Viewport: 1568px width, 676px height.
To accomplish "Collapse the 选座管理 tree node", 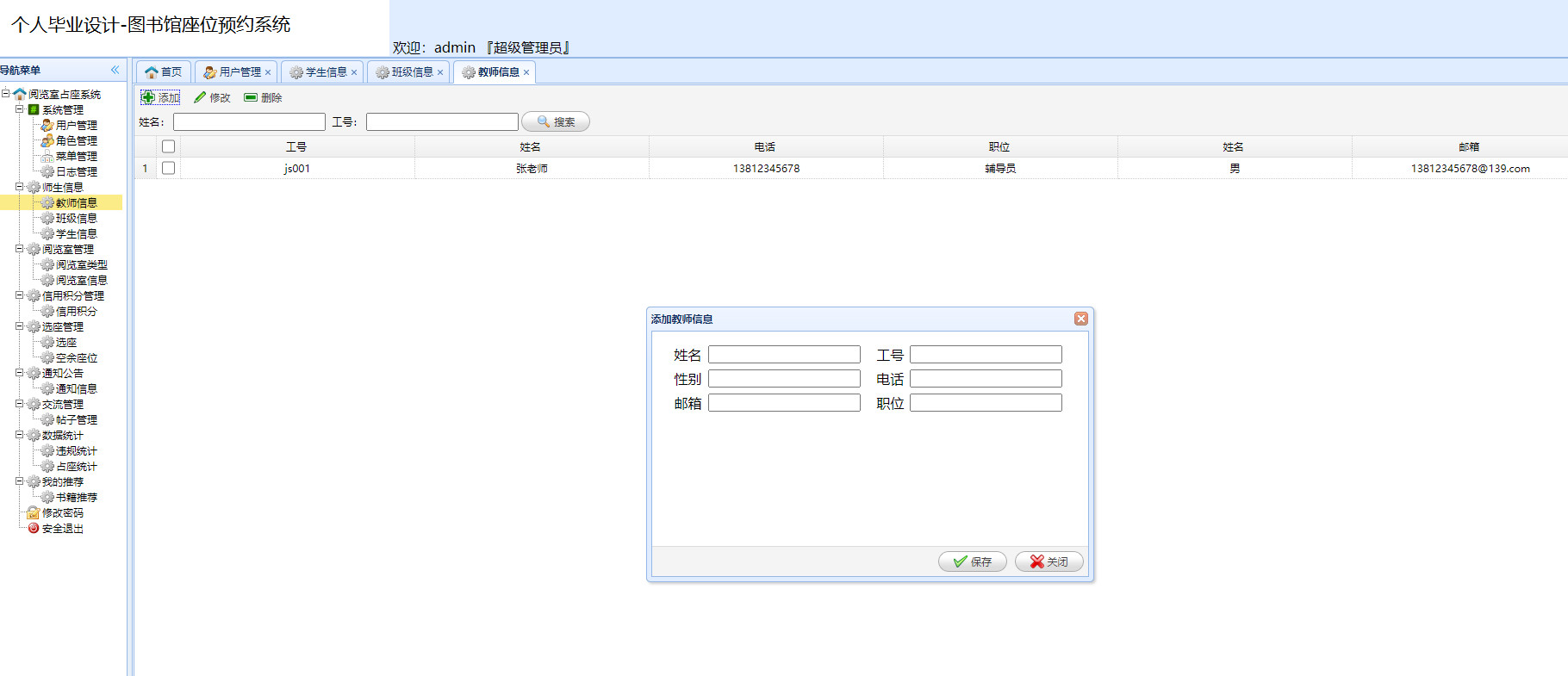I will [x=19, y=326].
